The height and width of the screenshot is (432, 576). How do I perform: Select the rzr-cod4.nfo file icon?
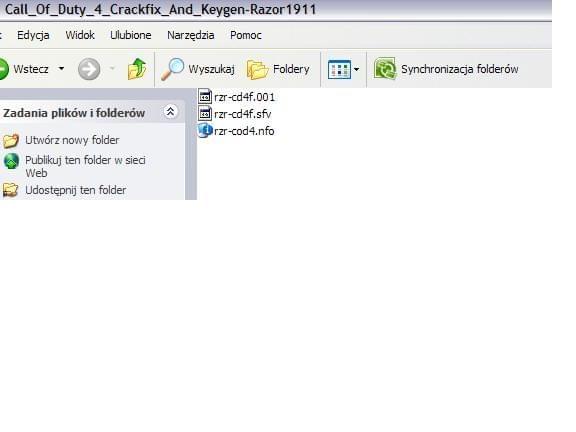click(x=205, y=131)
